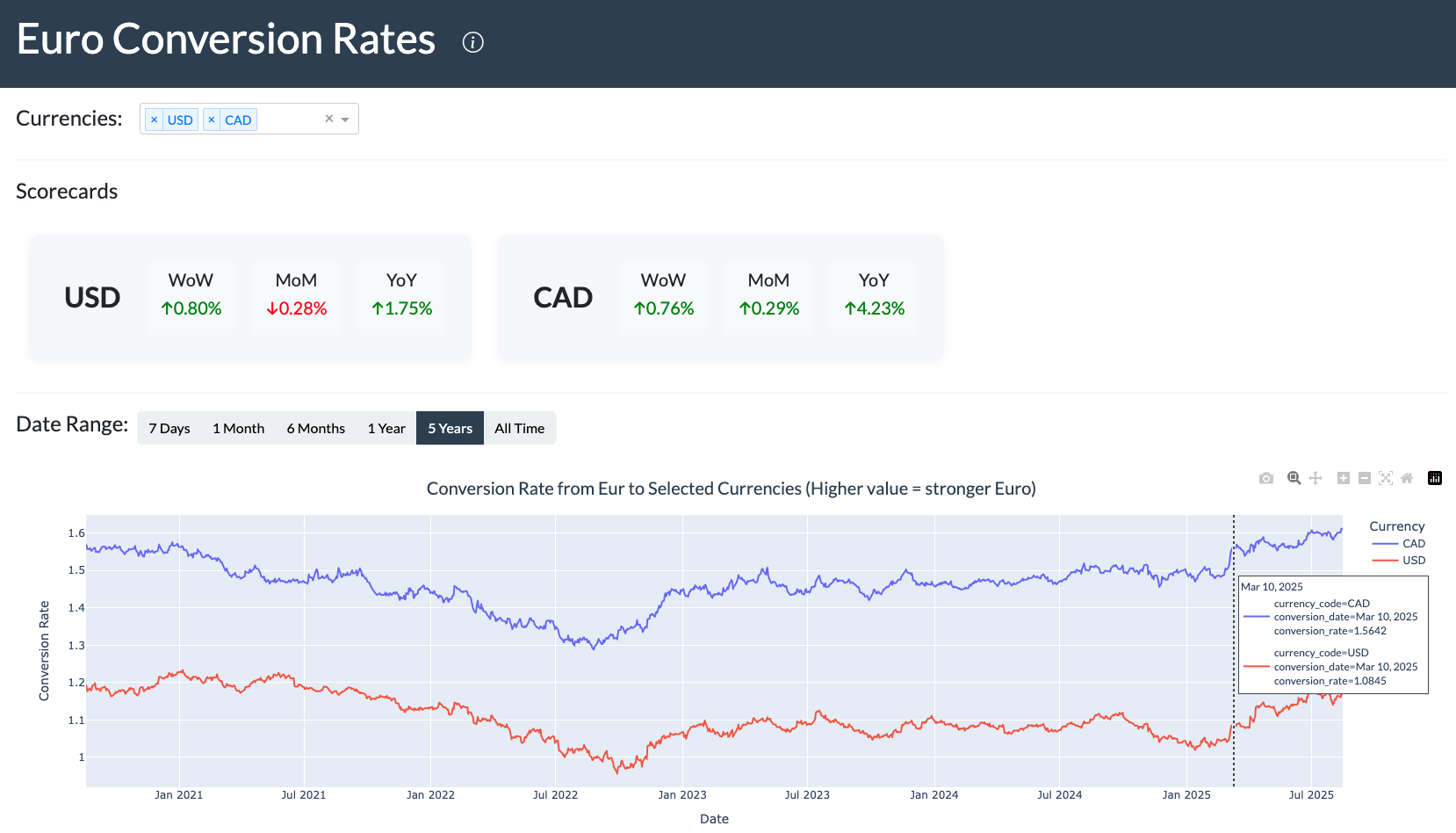Clear all selected currencies with the × control

[x=328, y=118]
